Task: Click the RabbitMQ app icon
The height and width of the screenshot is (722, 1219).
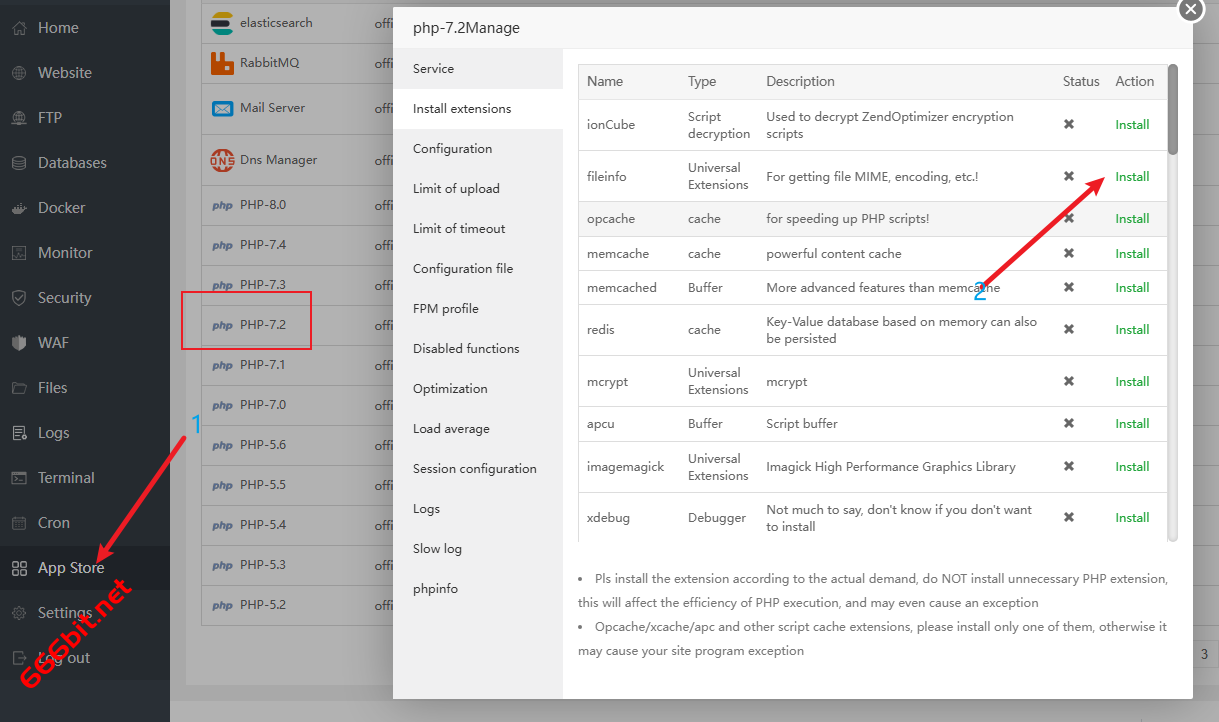Action: 222,63
